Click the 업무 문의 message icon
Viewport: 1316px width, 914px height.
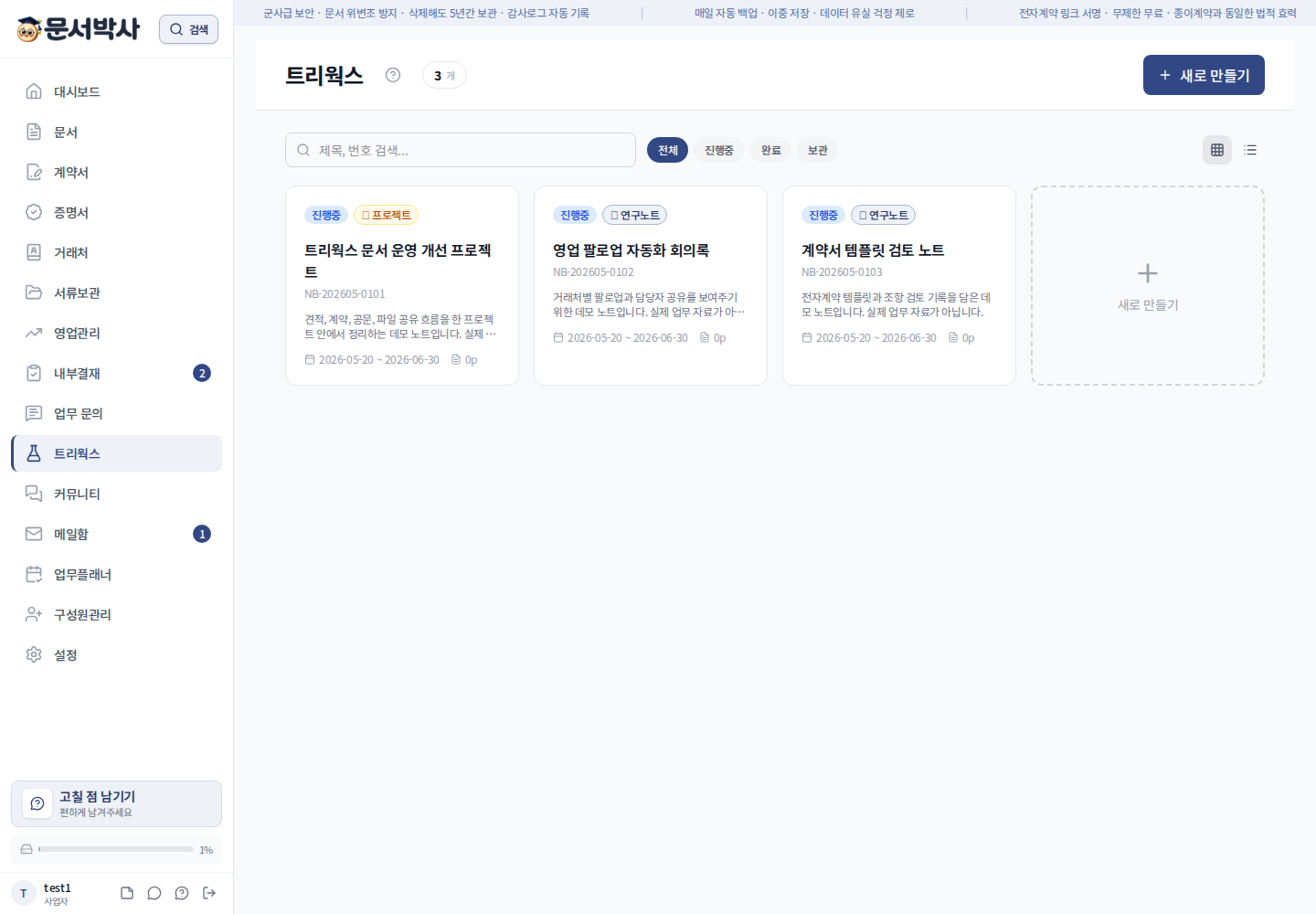pyautogui.click(x=34, y=413)
